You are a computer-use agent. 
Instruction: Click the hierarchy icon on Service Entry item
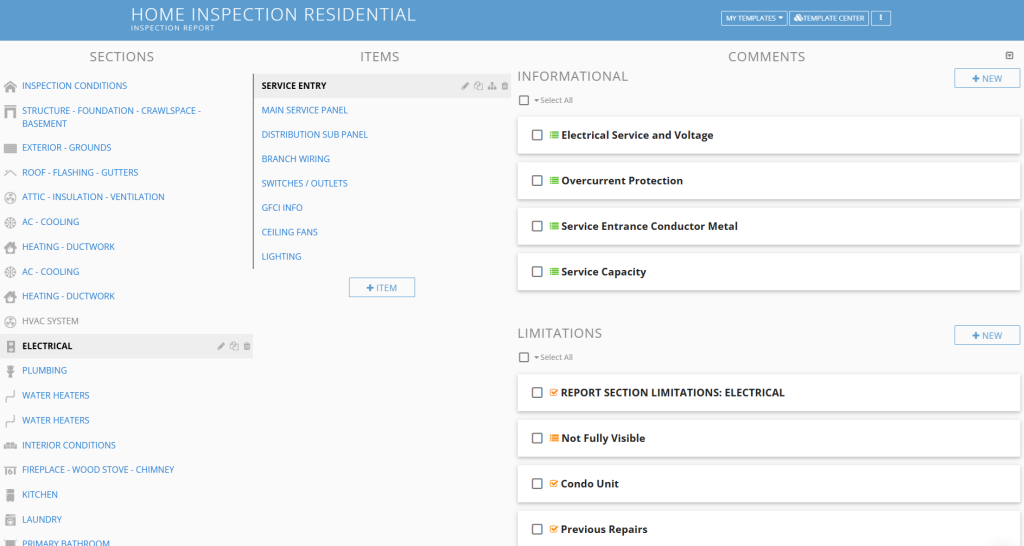pyautogui.click(x=492, y=86)
